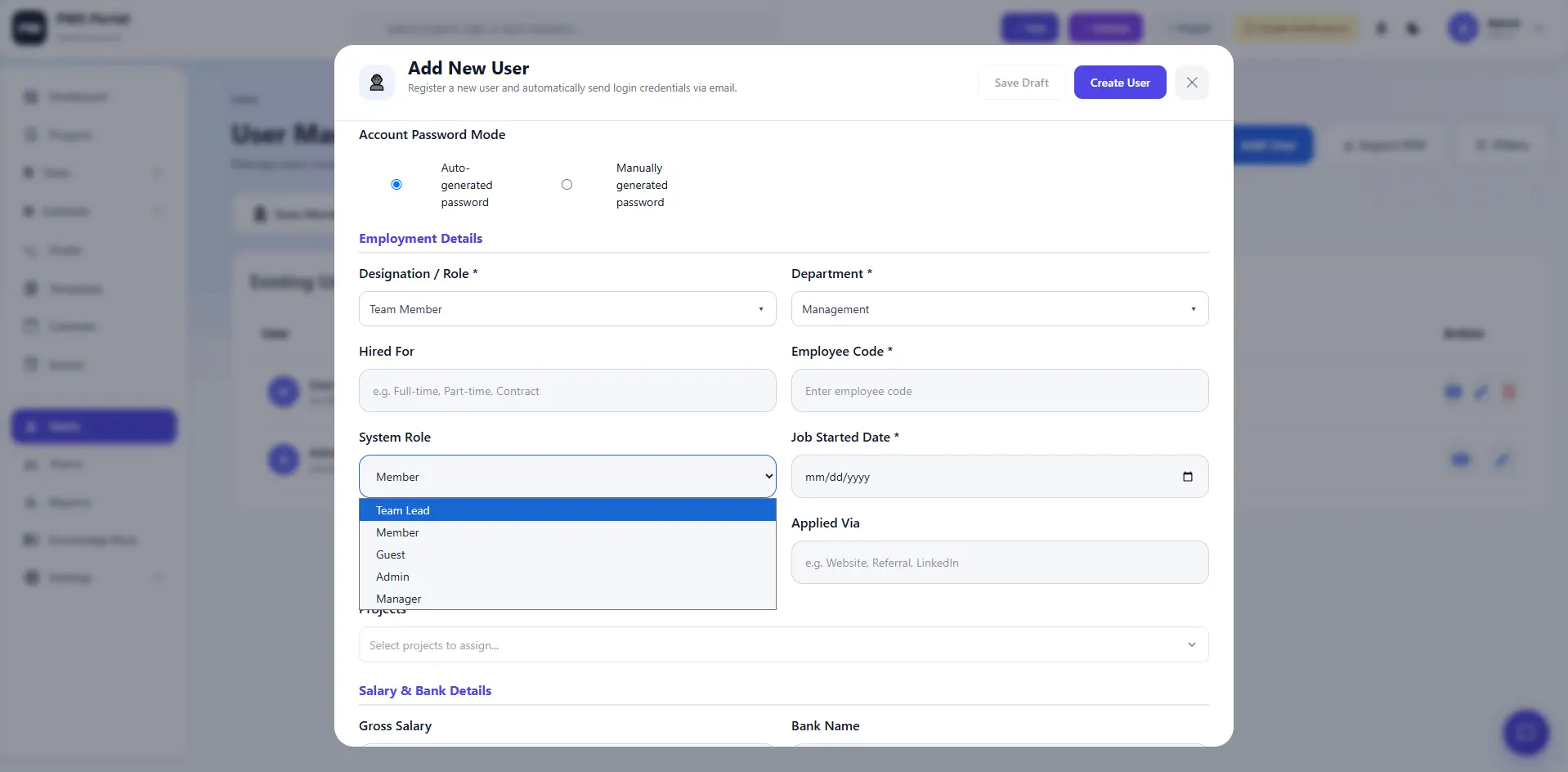Click the app logo in top-left corner

pos(29,28)
